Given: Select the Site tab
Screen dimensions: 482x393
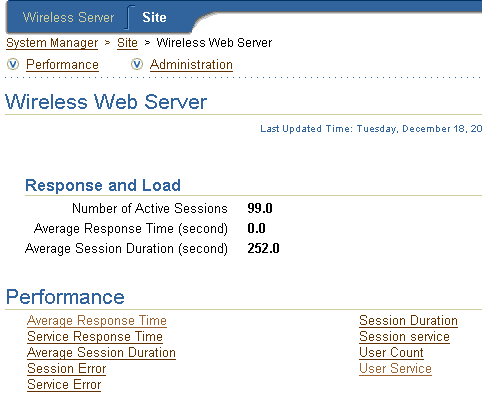Looking at the screenshot, I should [x=154, y=17].
